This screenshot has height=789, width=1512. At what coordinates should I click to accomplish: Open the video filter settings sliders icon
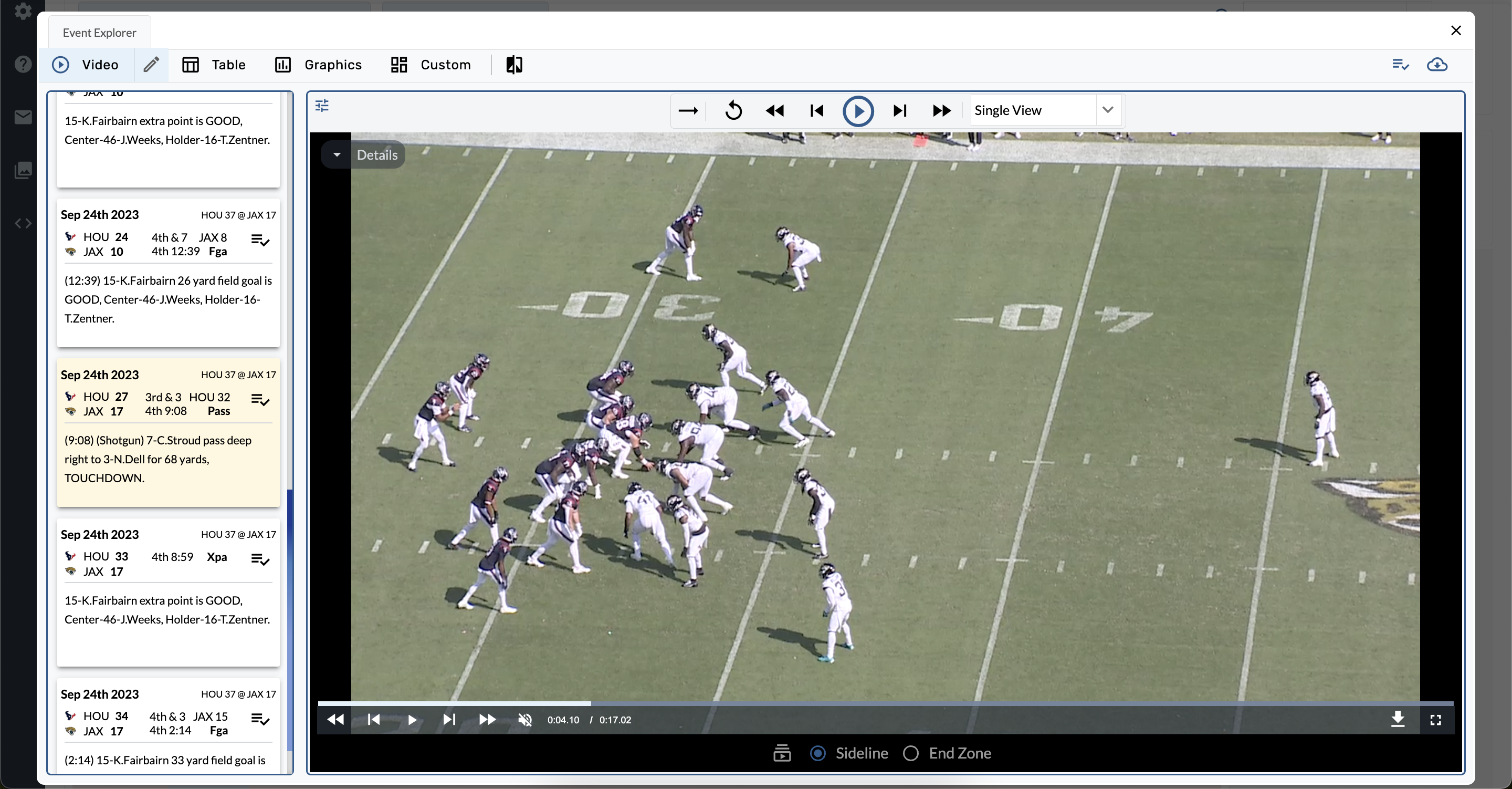[322, 106]
